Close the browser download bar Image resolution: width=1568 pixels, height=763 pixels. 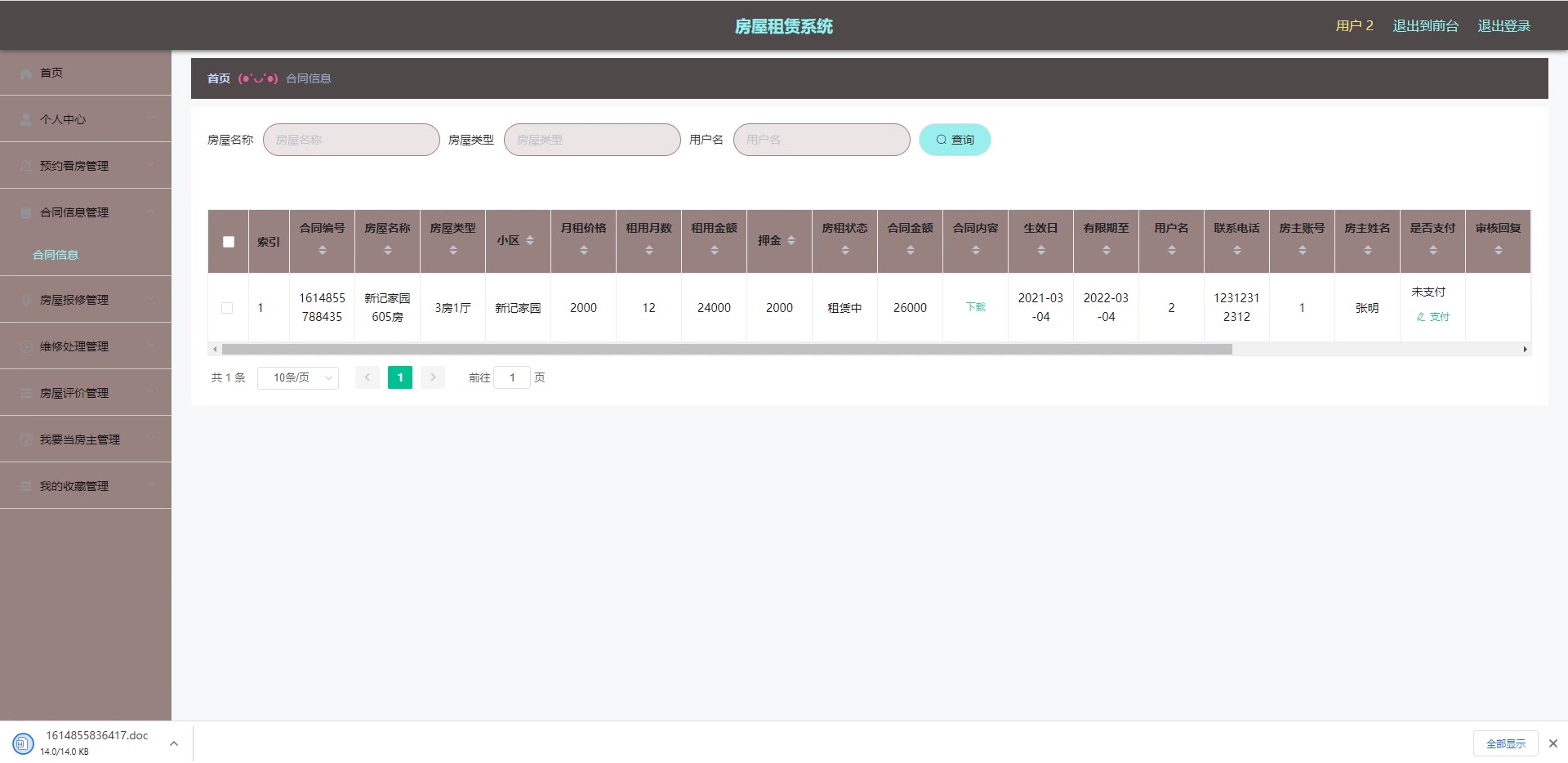click(x=1553, y=743)
